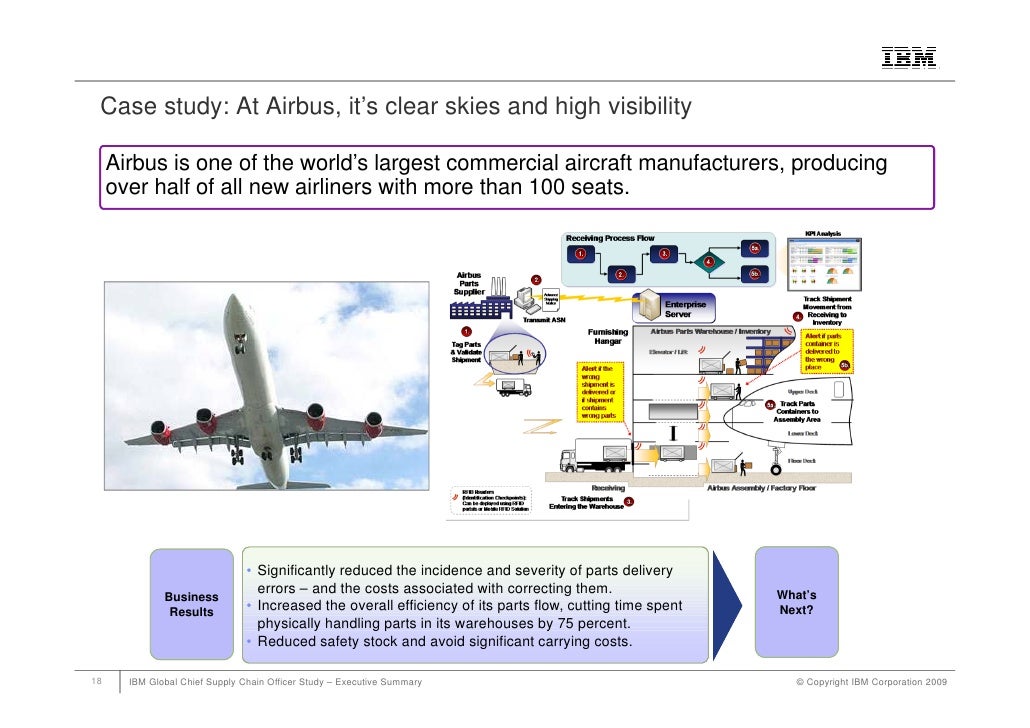Image resolution: width=1030 pixels, height=728 pixels.
Task: Click the step 4 decision diamond
Action: [709, 262]
